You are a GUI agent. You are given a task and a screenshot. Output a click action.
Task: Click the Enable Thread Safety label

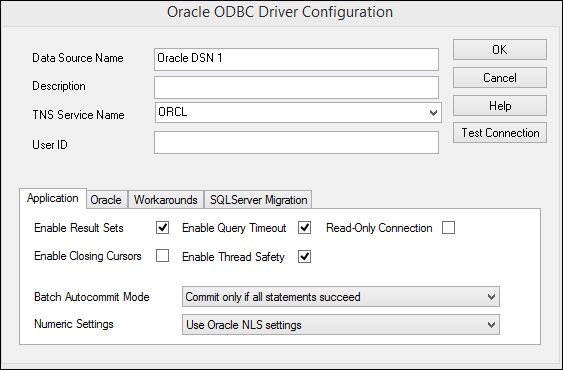[x=233, y=256]
